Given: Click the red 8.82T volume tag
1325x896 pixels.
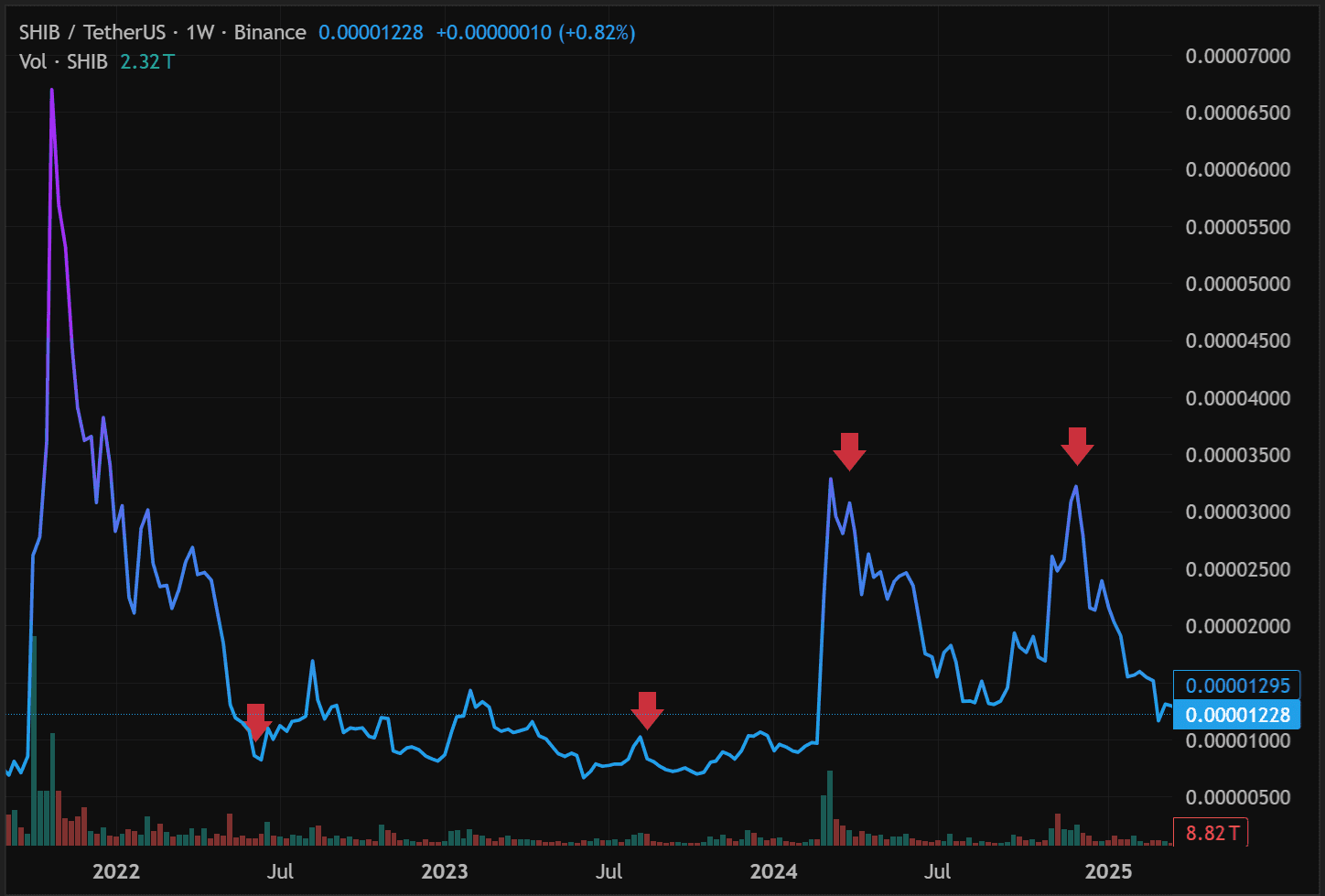Looking at the screenshot, I should (1211, 833).
